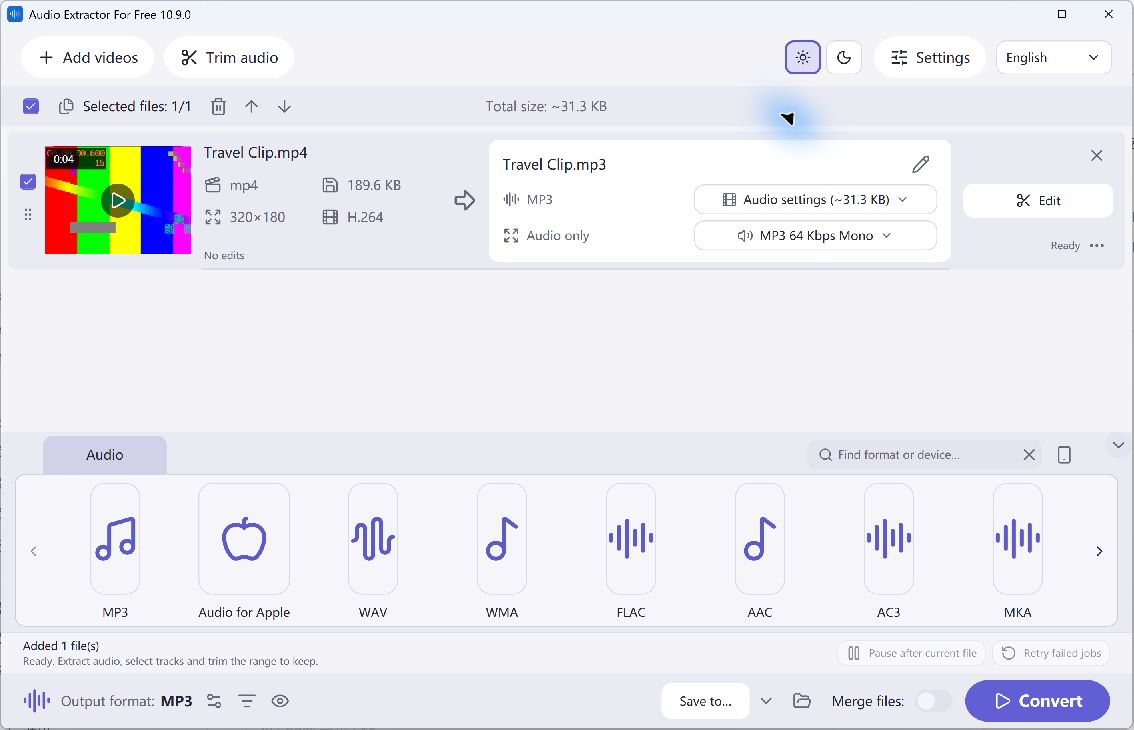Click the Output format: MP3 label

coord(127,701)
